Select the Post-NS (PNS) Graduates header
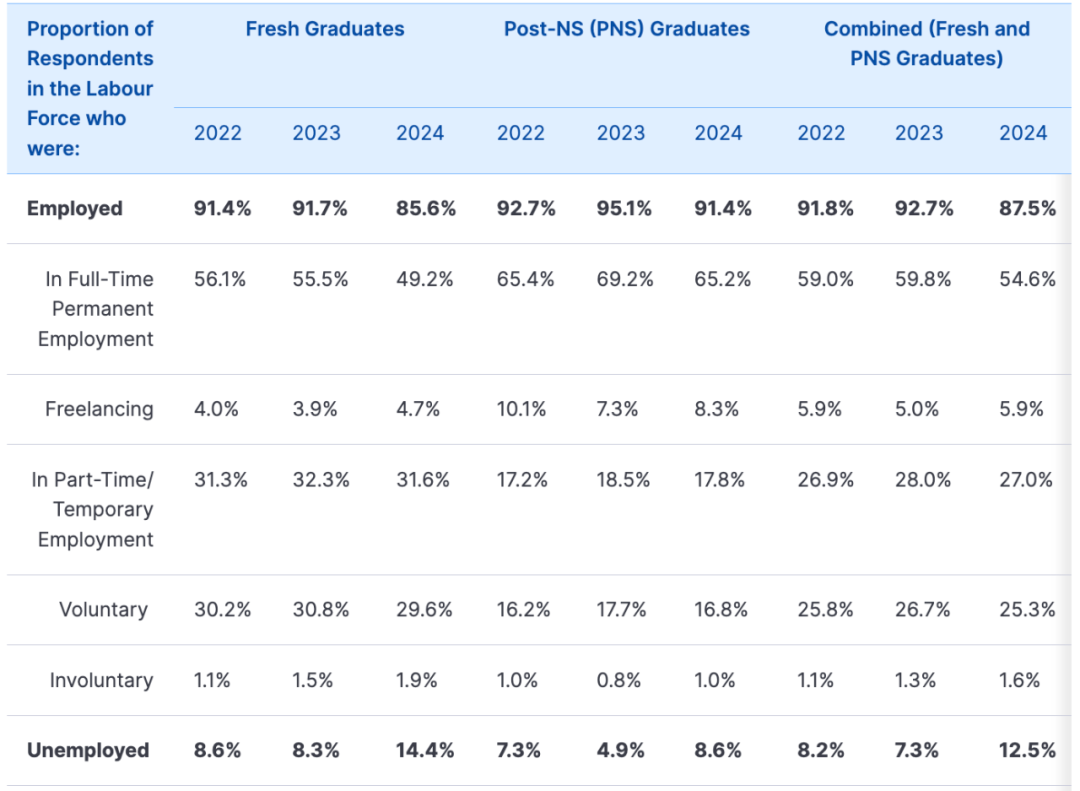This screenshot has width=1080, height=791. pyautogui.click(x=626, y=29)
